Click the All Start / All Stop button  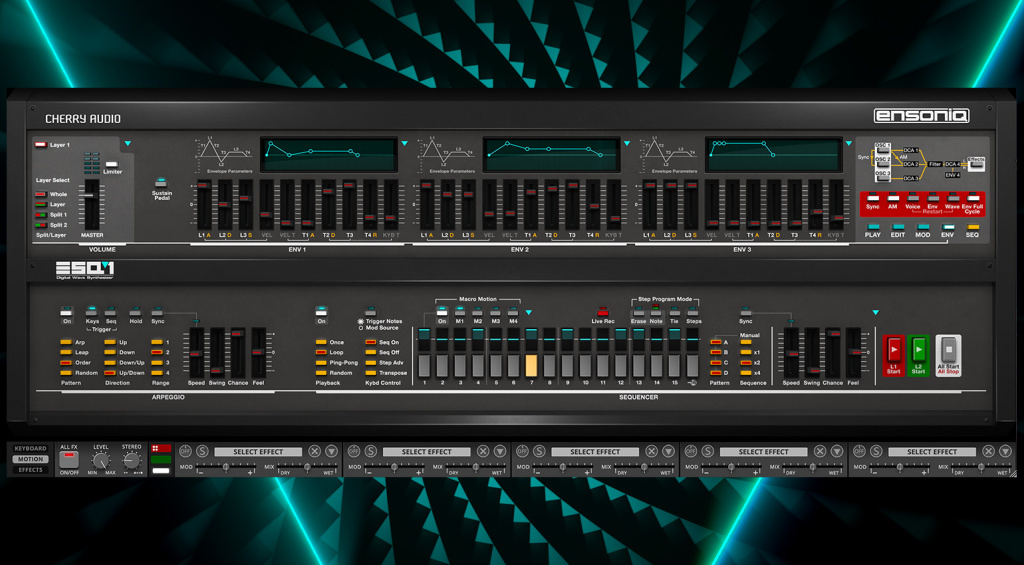(948, 350)
